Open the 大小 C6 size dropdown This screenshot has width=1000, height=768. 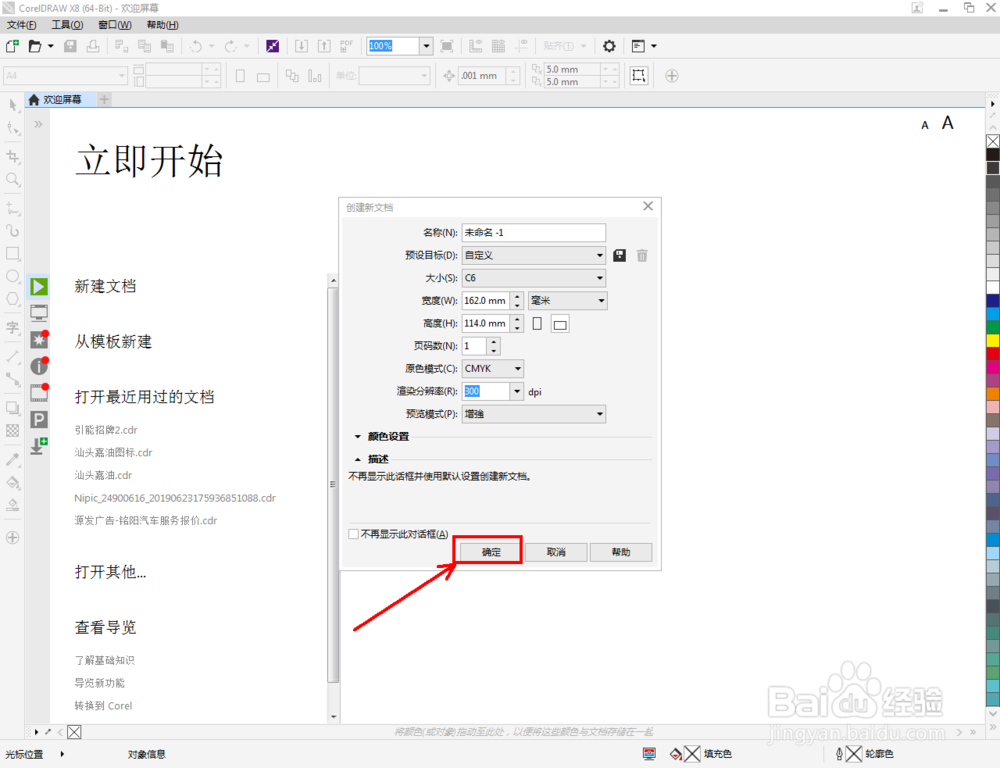(534, 278)
